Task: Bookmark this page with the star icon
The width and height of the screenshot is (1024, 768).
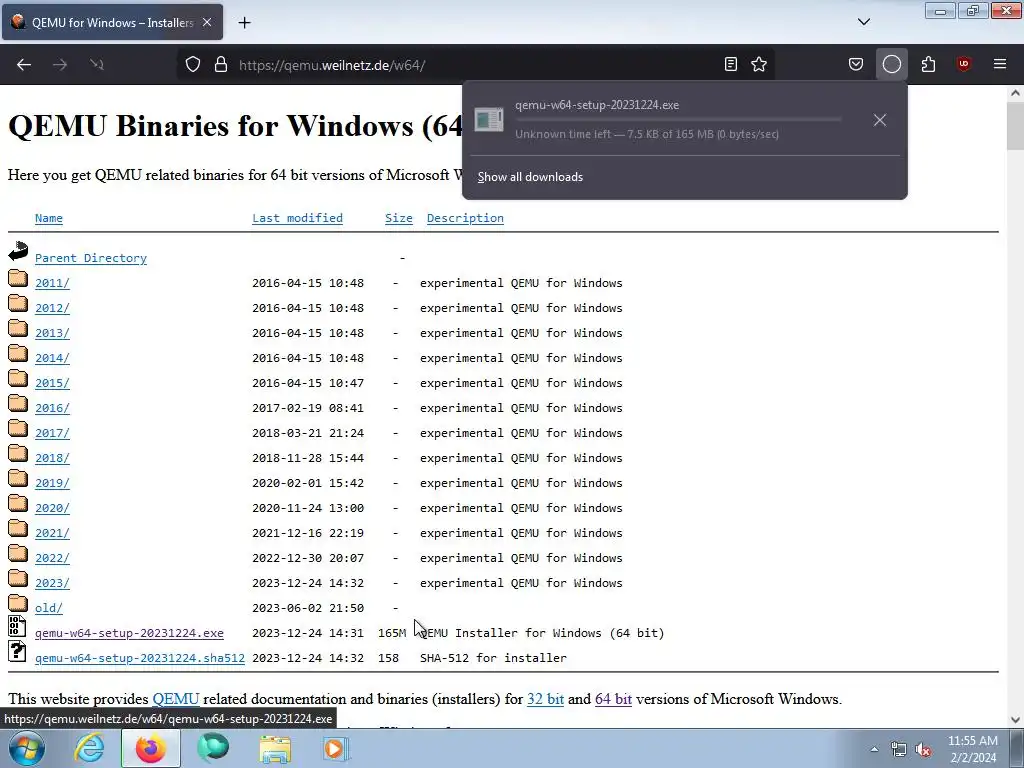Action: (x=759, y=64)
